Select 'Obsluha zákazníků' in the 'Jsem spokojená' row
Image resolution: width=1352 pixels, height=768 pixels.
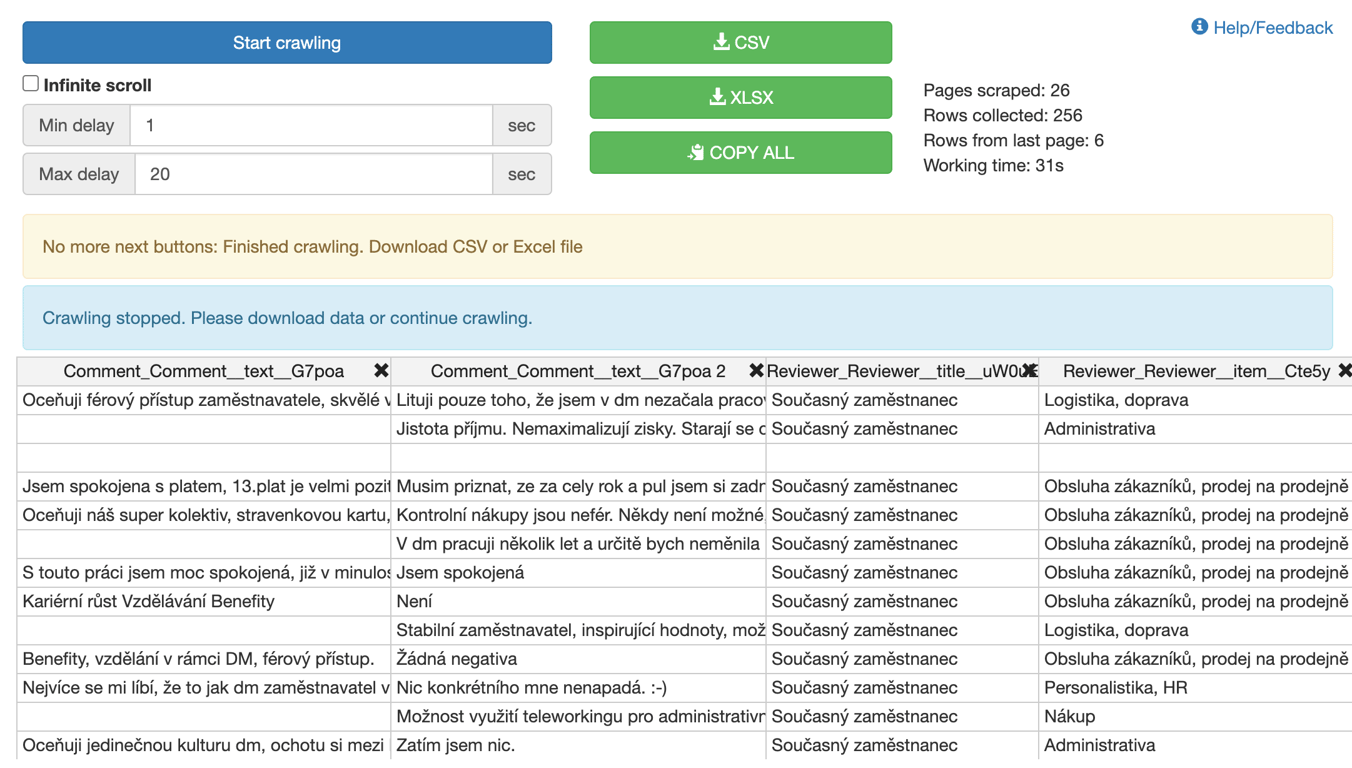[x=1195, y=573]
